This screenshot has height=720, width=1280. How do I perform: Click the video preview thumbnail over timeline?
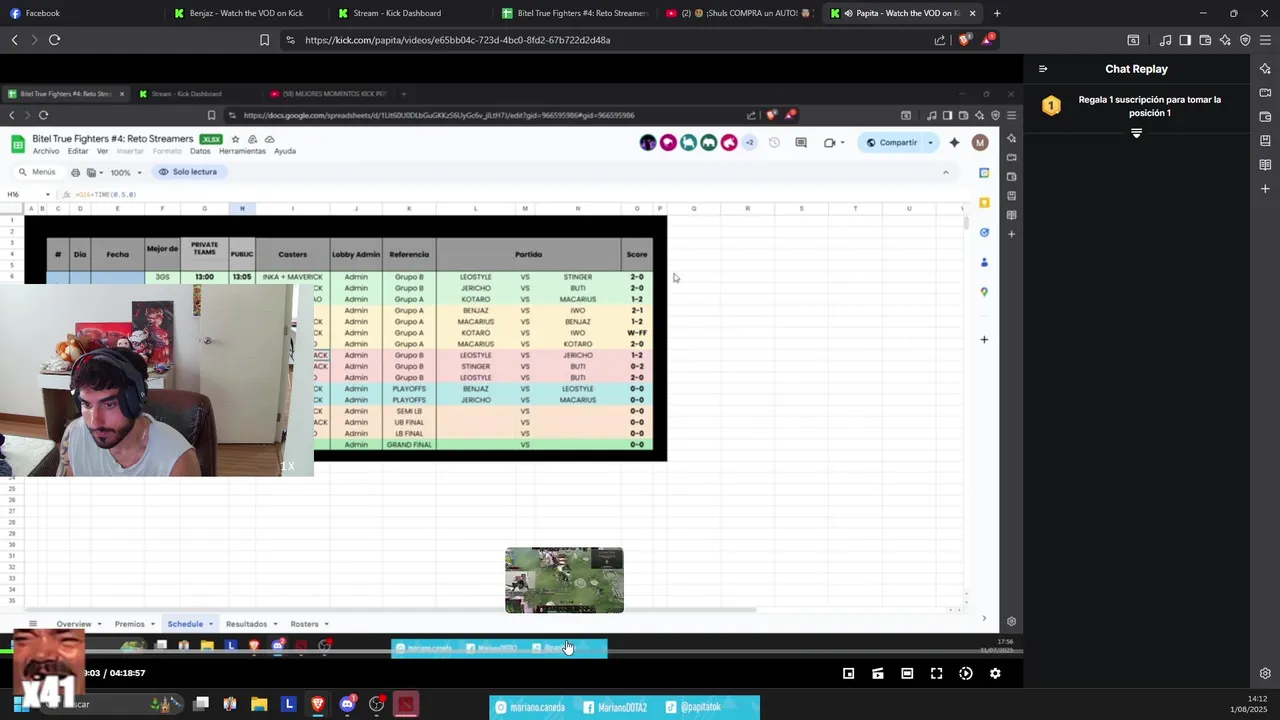564,580
